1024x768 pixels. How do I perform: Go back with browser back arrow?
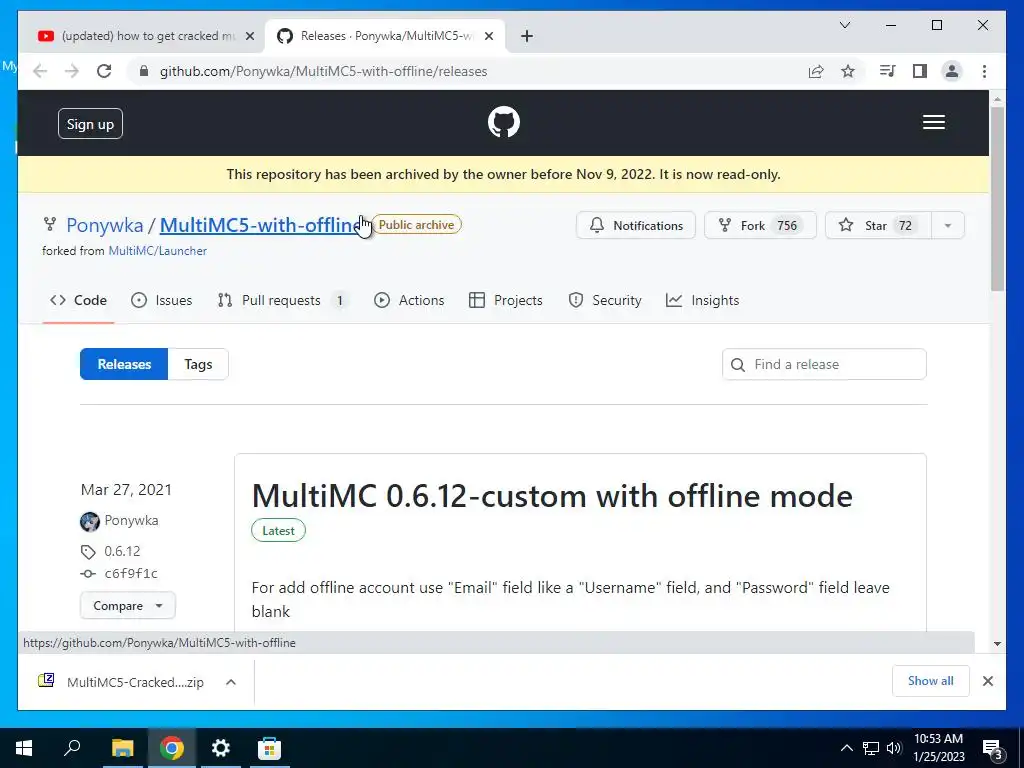click(x=40, y=71)
